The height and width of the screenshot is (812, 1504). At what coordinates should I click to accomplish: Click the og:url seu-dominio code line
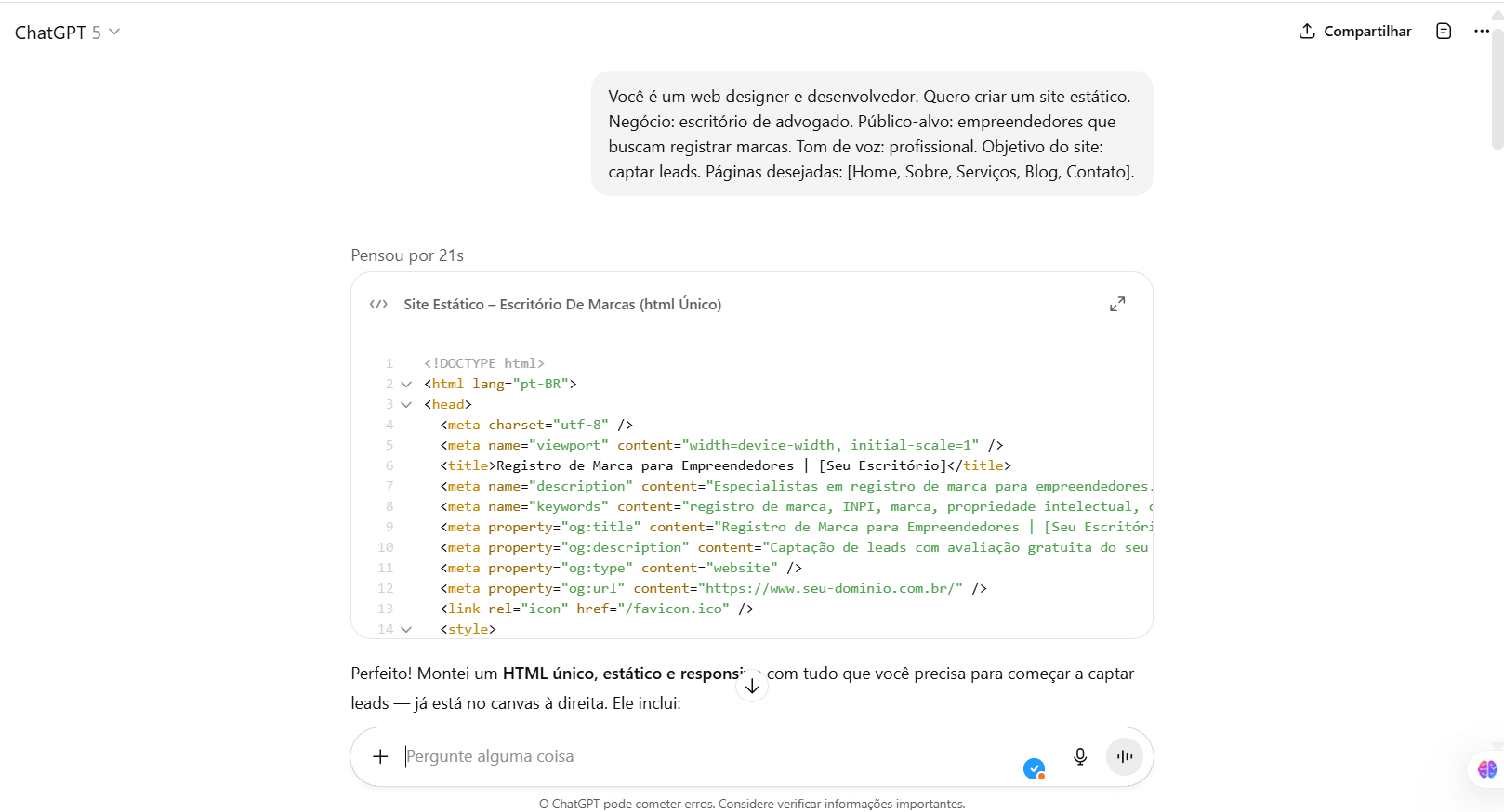(713, 588)
